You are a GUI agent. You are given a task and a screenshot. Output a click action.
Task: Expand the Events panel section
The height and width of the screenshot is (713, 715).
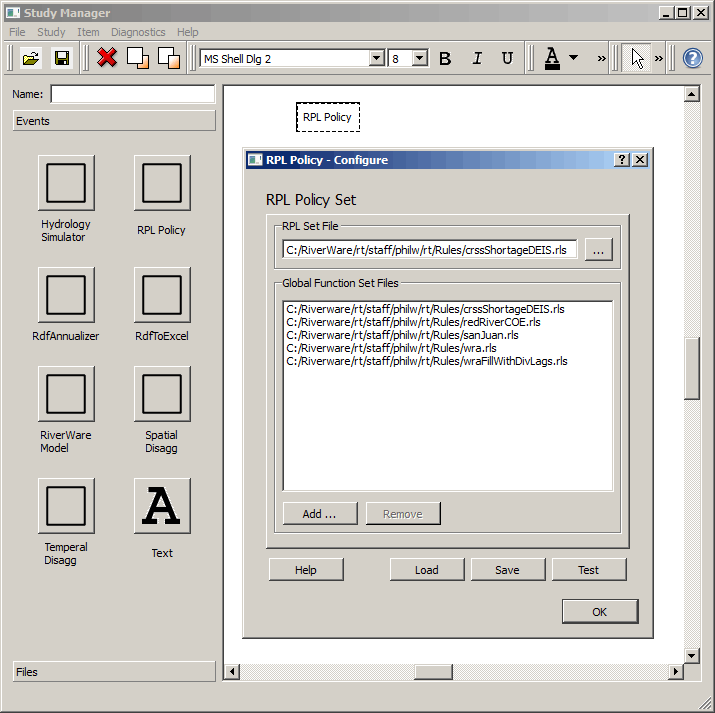pyautogui.click(x=114, y=121)
